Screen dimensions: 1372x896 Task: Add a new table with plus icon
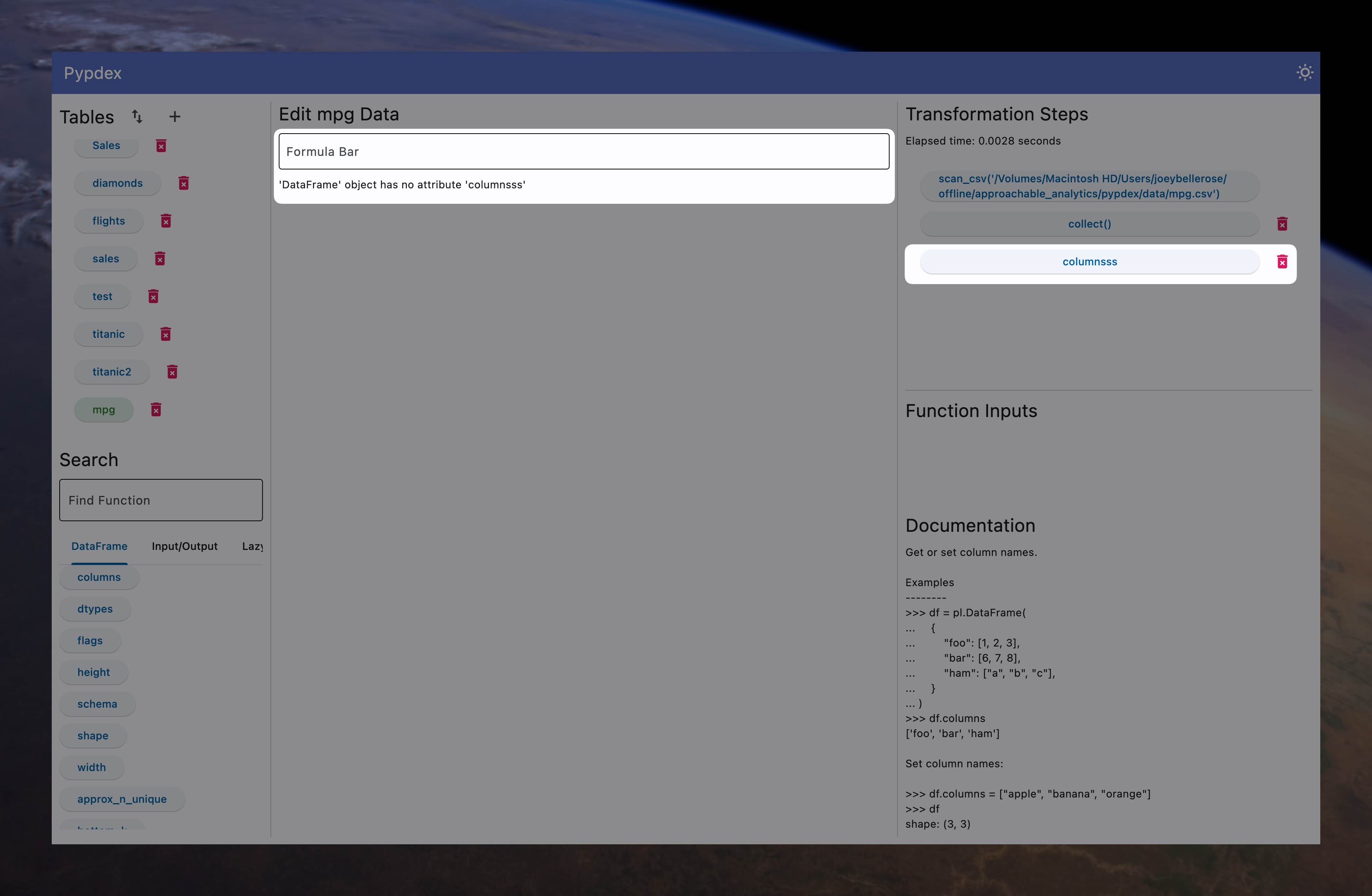(175, 116)
